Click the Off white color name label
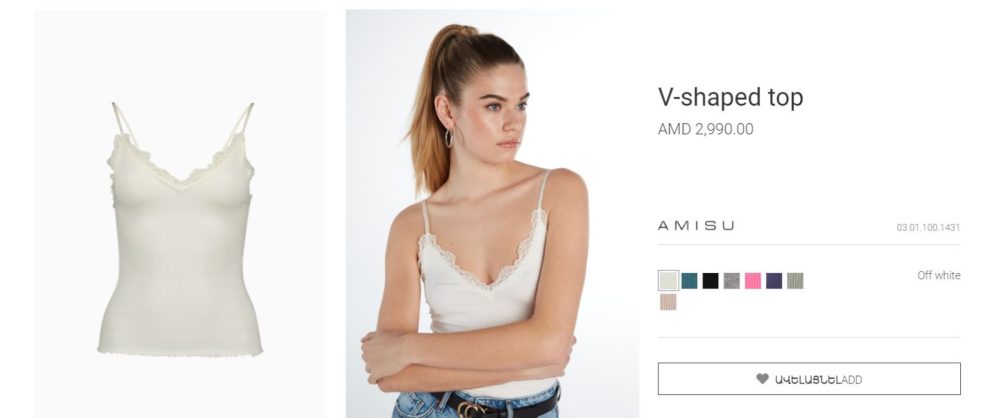Viewport: 1000px width, 418px height. point(939,275)
